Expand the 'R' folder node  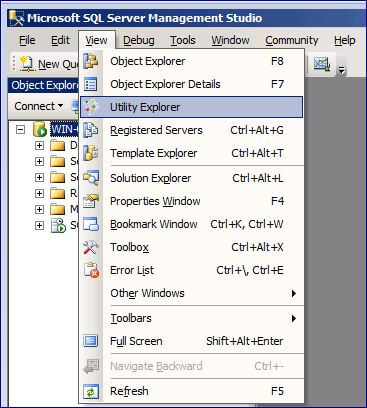[39, 193]
